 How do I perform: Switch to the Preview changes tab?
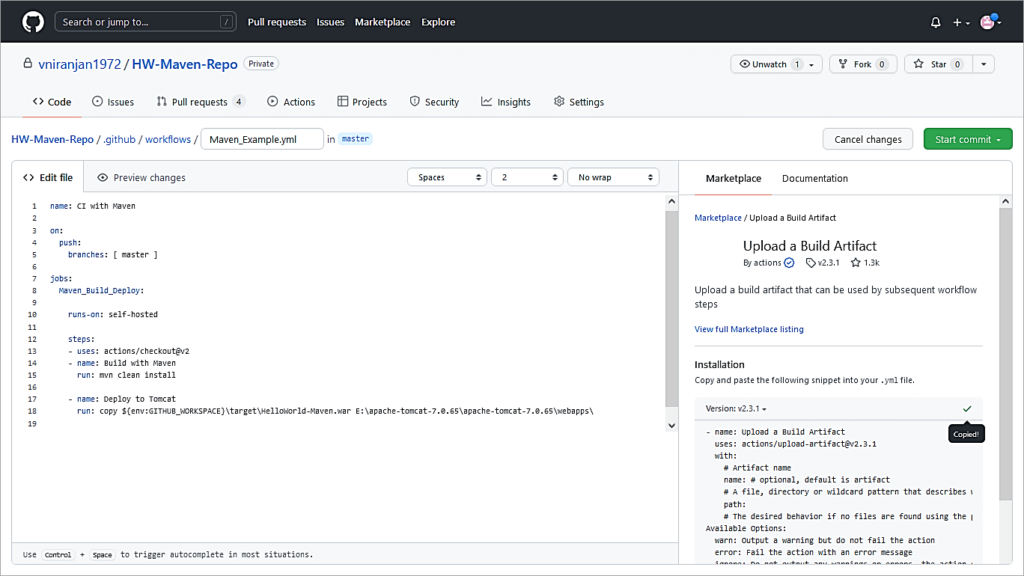tap(141, 178)
